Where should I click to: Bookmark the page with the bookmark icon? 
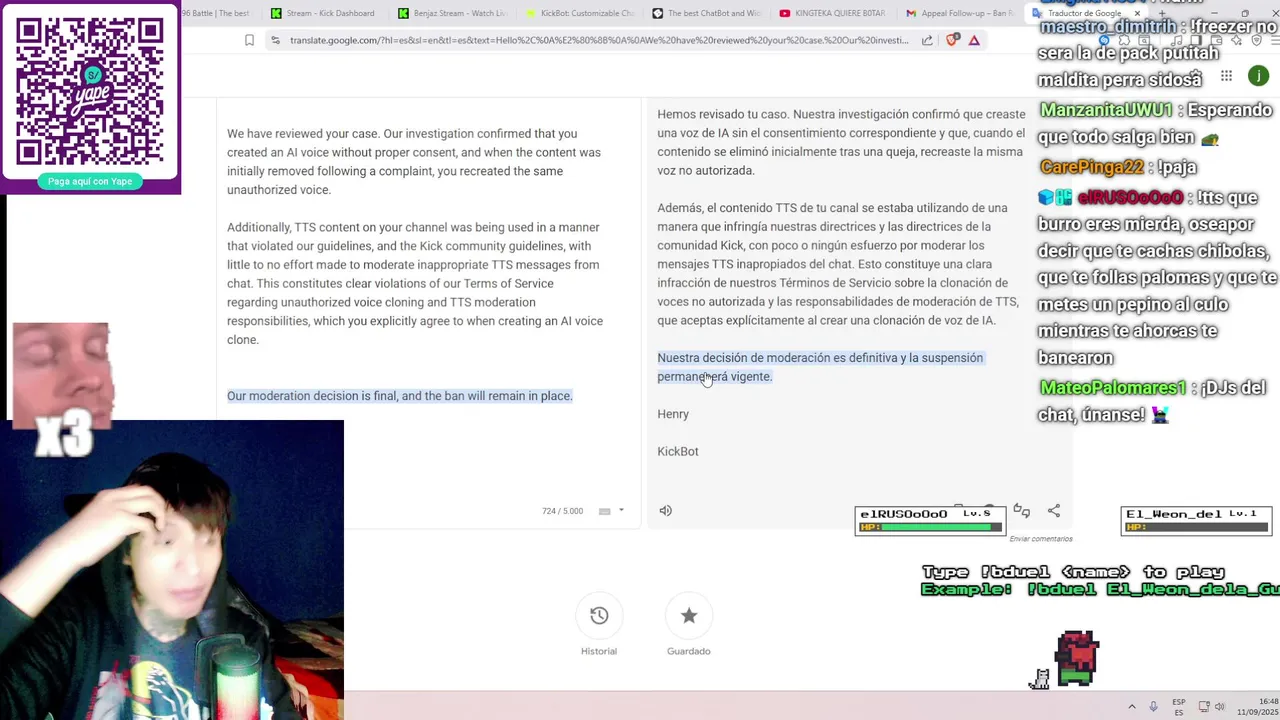pyautogui.click(x=249, y=40)
